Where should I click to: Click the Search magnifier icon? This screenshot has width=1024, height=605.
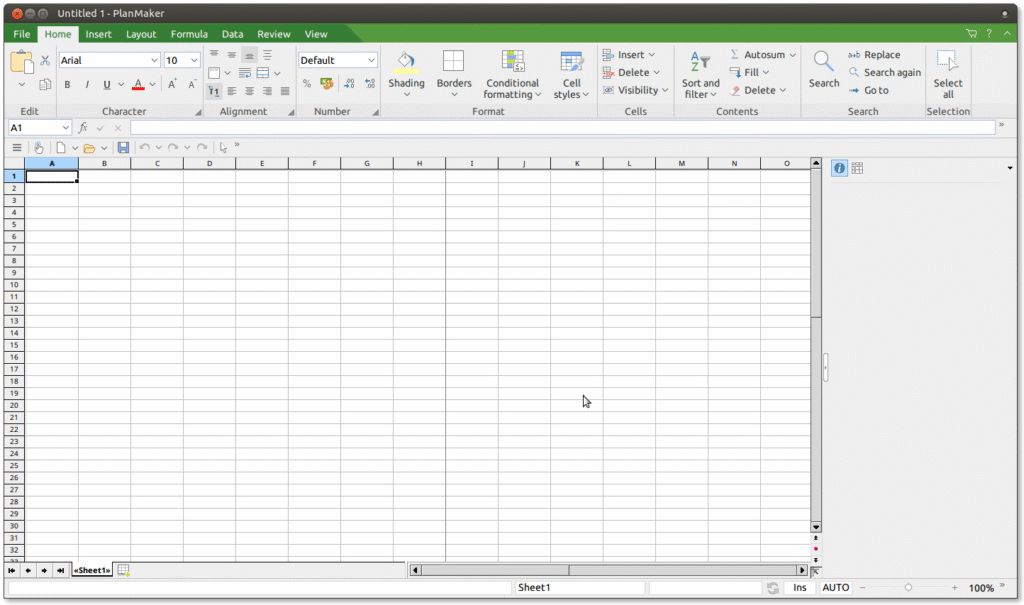823,62
